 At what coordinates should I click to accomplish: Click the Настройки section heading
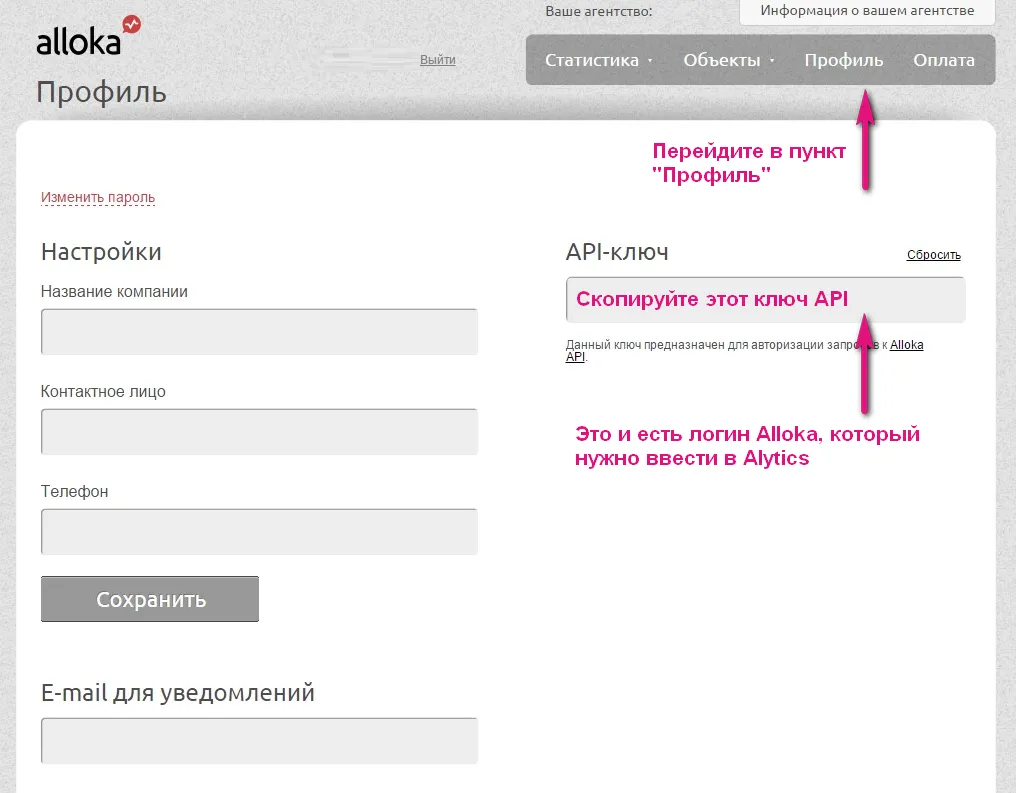tap(101, 252)
